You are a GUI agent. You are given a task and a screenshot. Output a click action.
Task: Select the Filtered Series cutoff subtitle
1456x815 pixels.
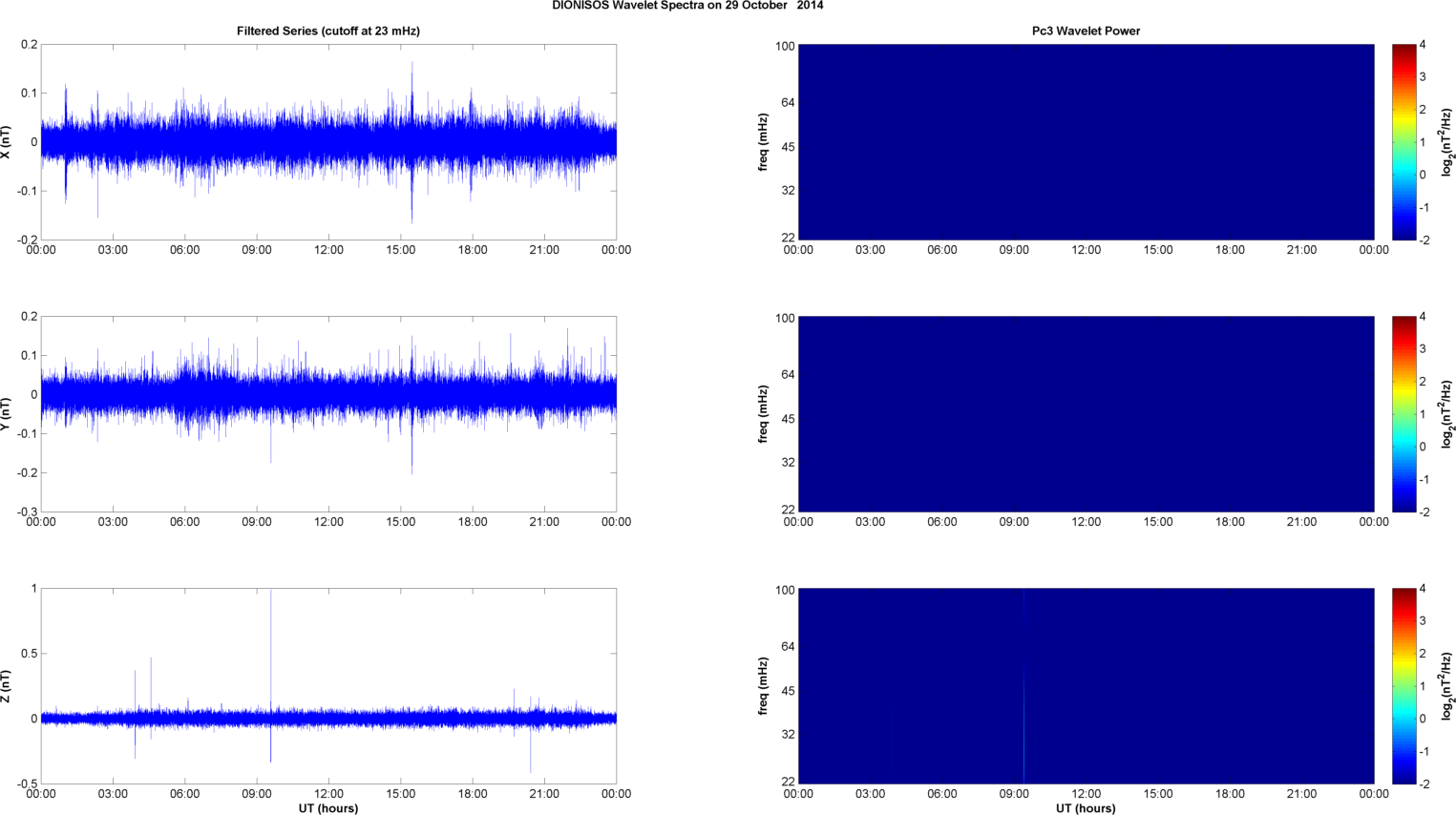(x=328, y=31)
